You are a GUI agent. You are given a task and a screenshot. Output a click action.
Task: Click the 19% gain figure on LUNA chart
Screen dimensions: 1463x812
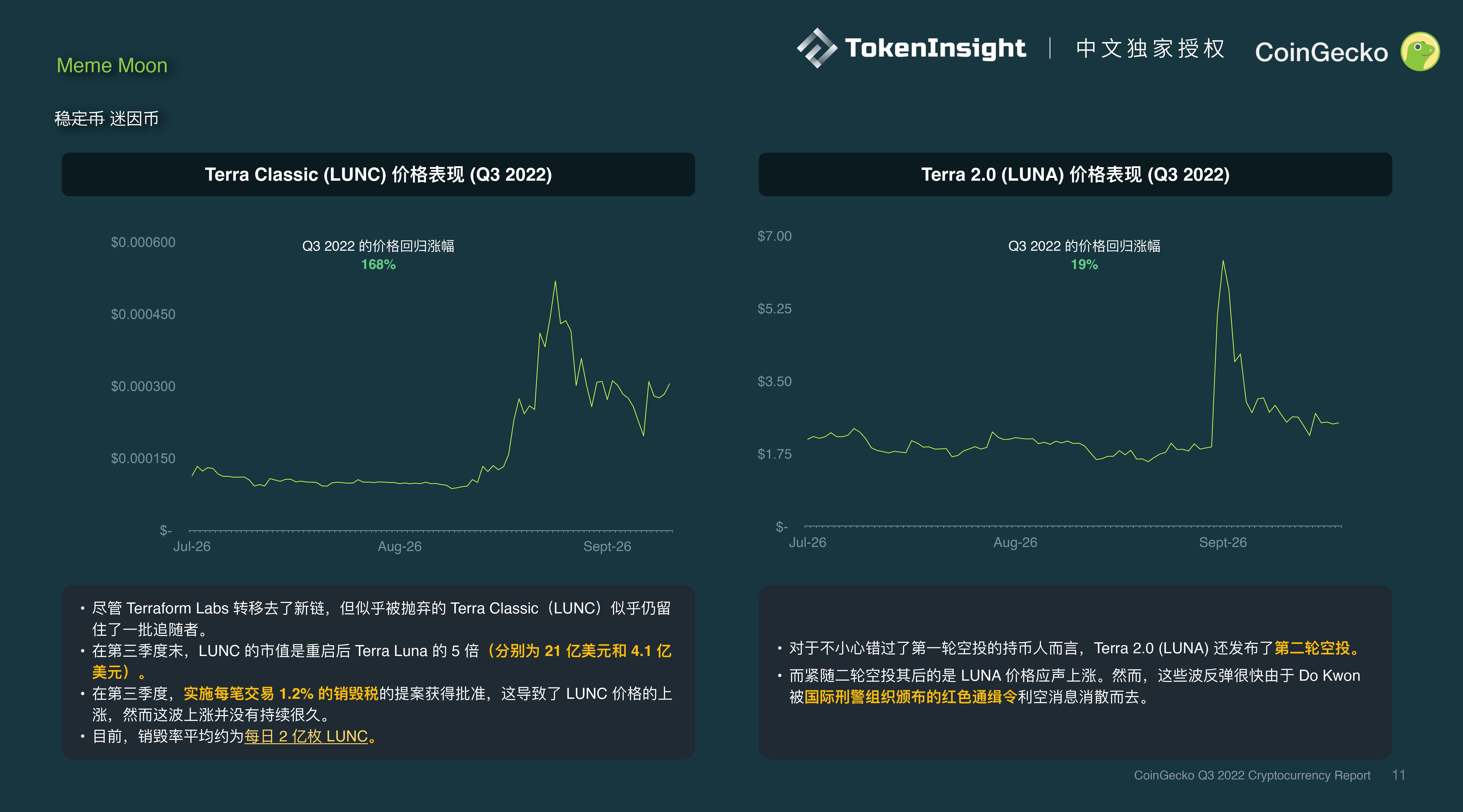pos(1084,265)
